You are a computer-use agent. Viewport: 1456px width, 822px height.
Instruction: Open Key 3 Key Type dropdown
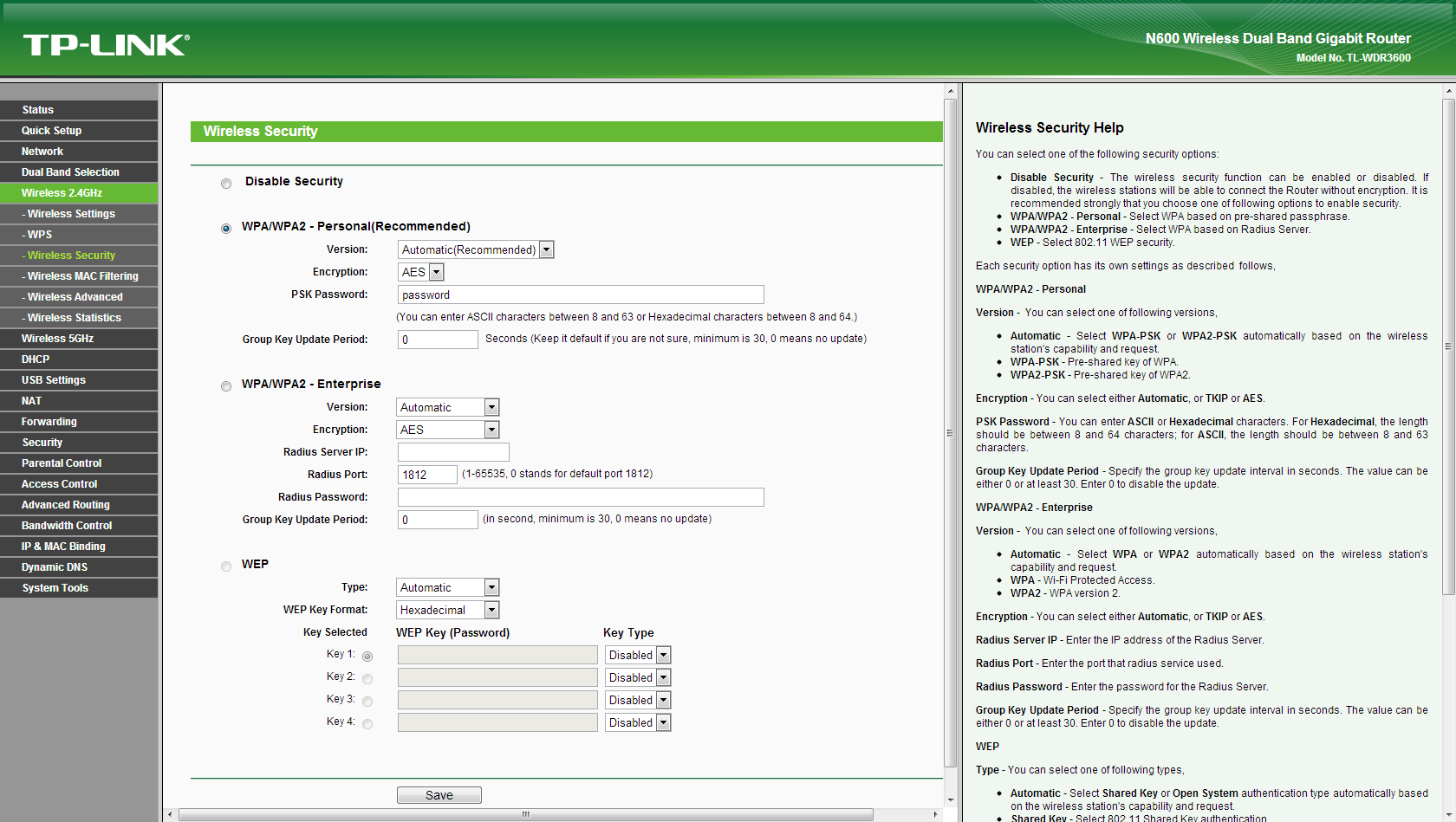click(638, 700)
